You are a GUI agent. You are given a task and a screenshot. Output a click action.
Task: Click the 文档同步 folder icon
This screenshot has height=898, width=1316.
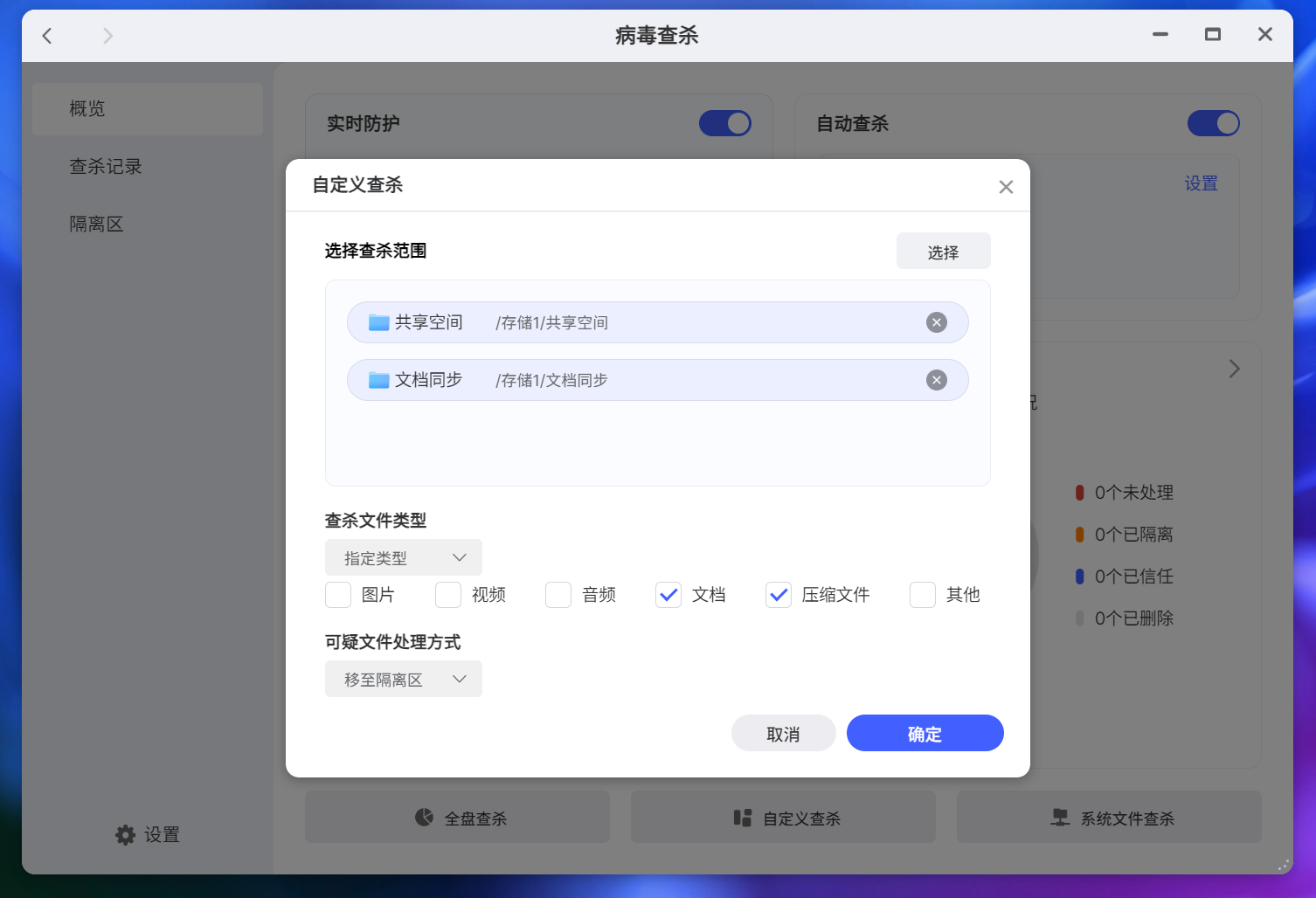[x=378, y=380]
